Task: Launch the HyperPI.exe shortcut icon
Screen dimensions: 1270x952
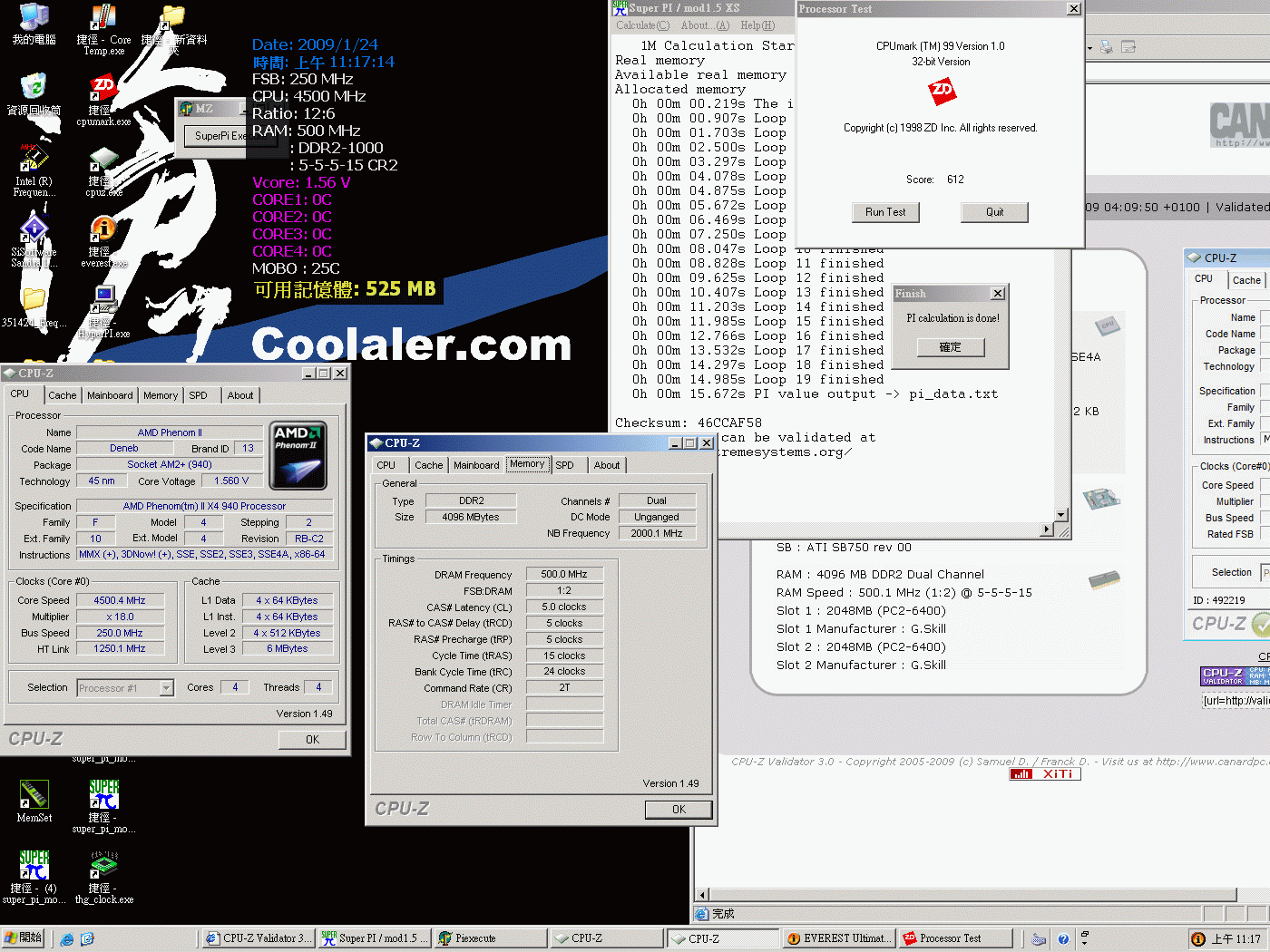Action: [103, 300]
